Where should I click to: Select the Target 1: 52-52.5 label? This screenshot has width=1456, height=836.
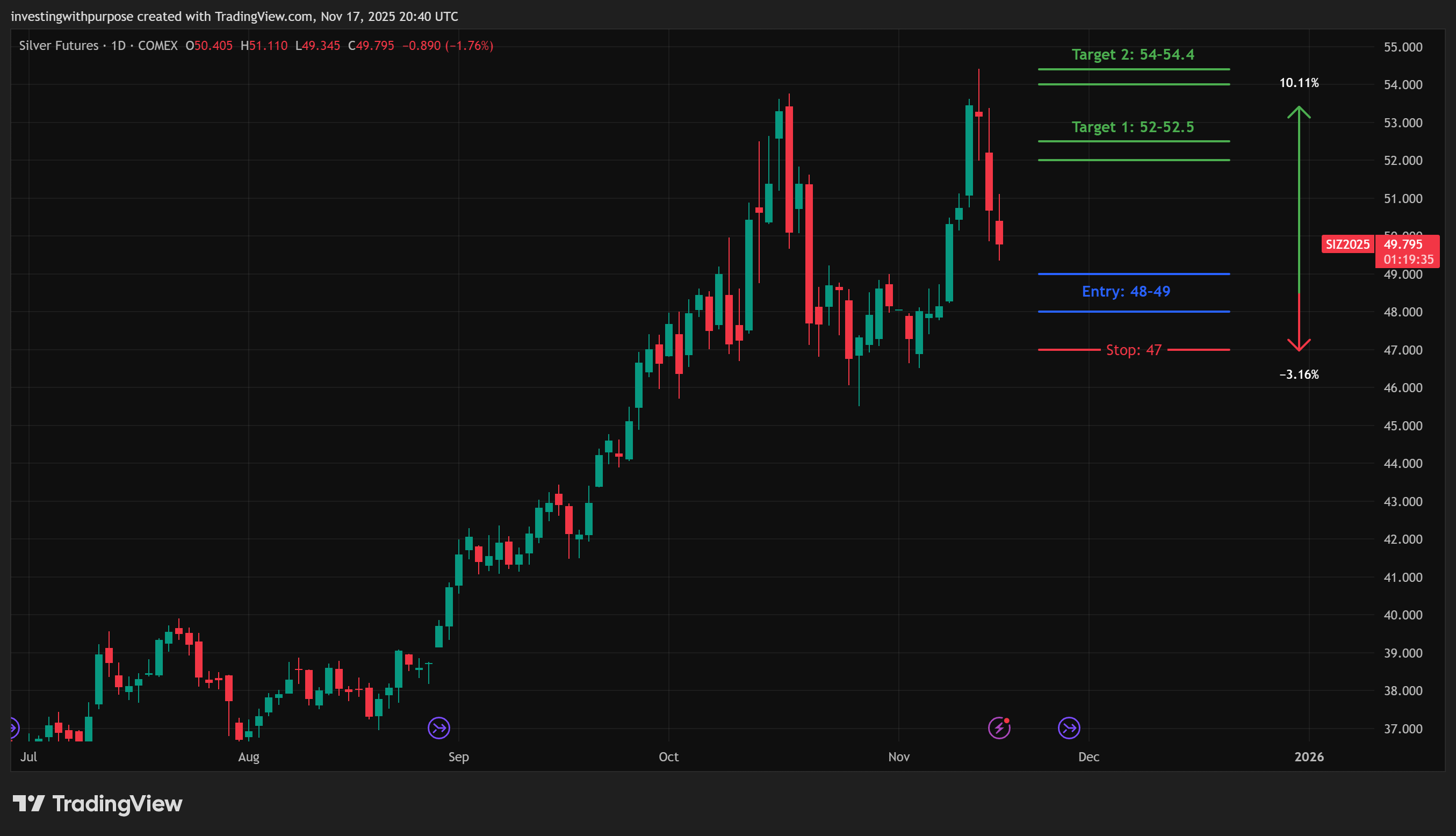coord(1132,127)
